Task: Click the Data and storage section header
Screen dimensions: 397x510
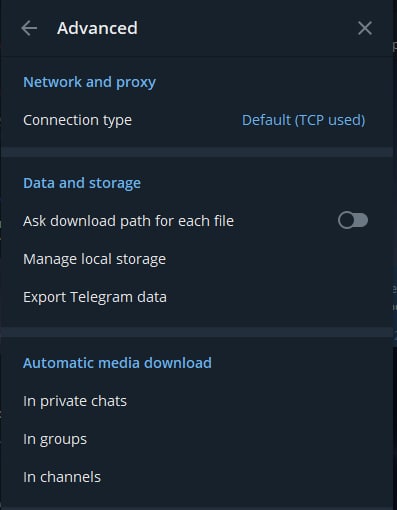Action: pos(82,183)
